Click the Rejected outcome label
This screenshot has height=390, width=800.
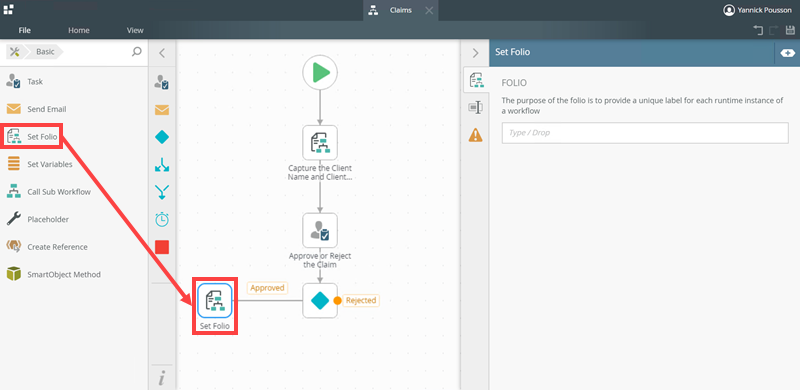pyautogui.click(x=361, y=300)
